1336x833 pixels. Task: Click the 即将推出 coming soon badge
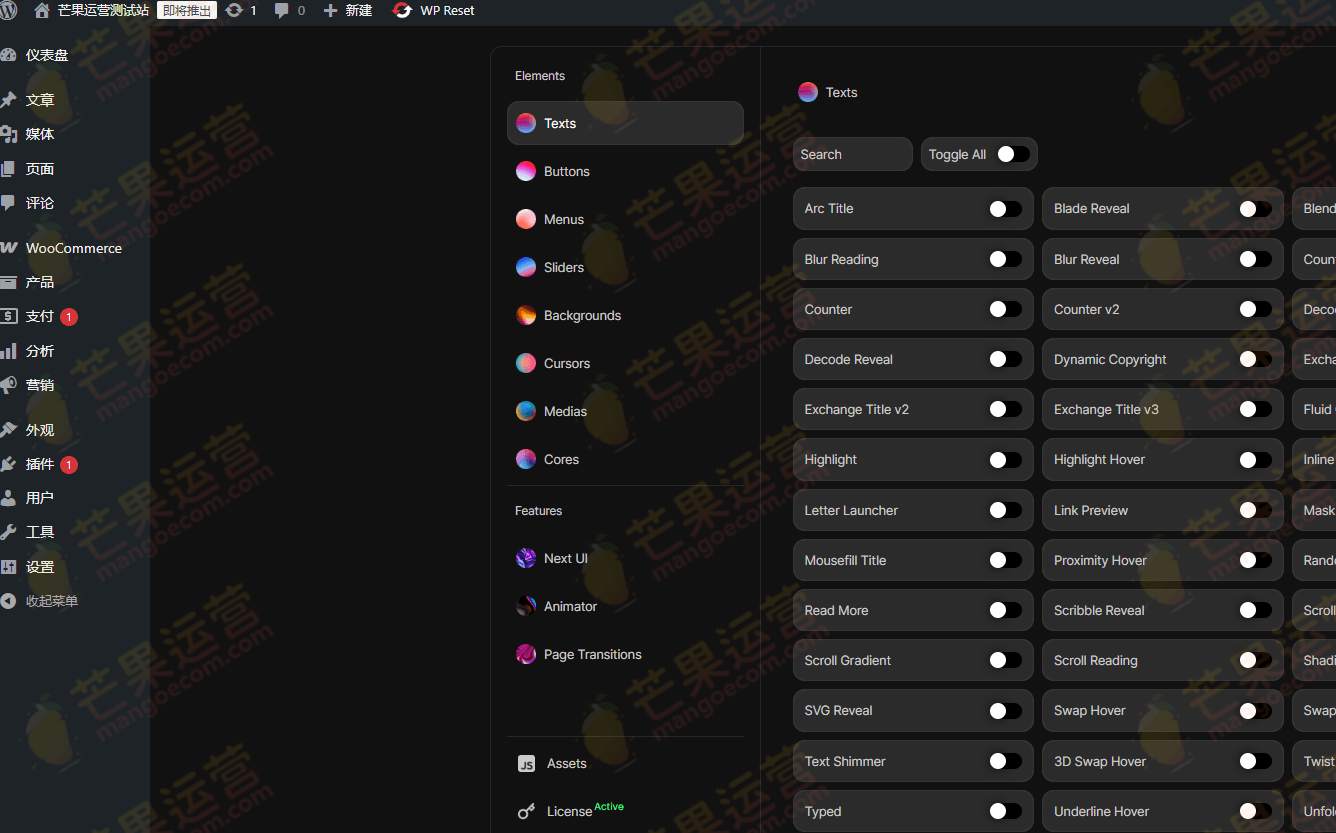pos(187,10)
